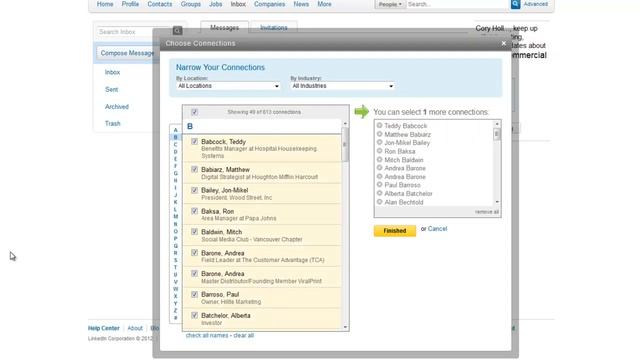
Task: Open the News menu
Action: (301, 4)
